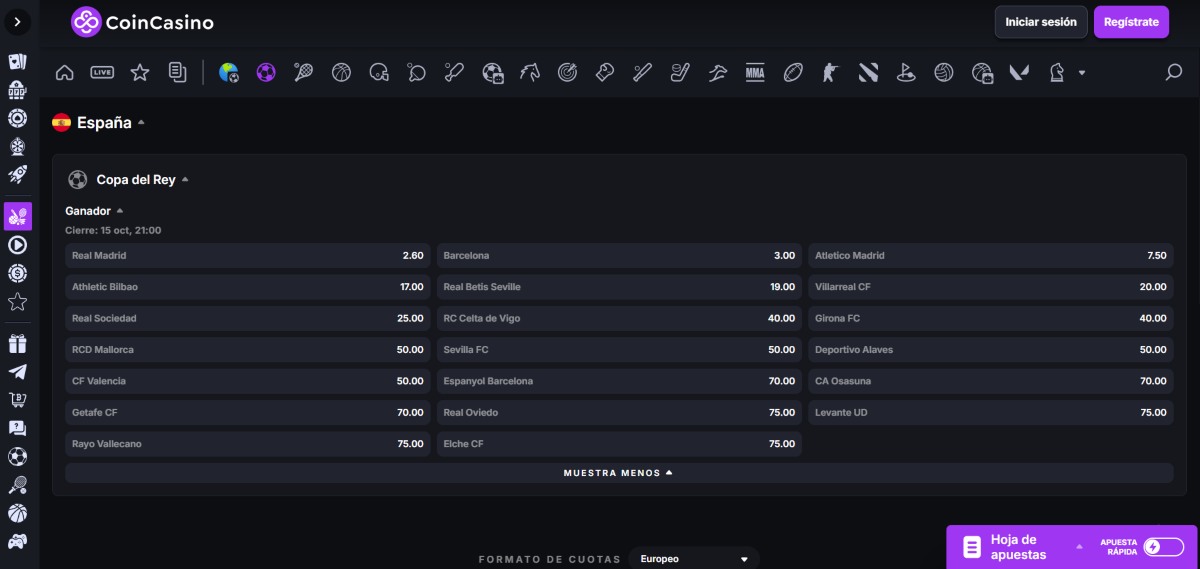1200x569 pixels.
Task: Open the Formato de Cuotas dropdown
Action: (695, 559)
